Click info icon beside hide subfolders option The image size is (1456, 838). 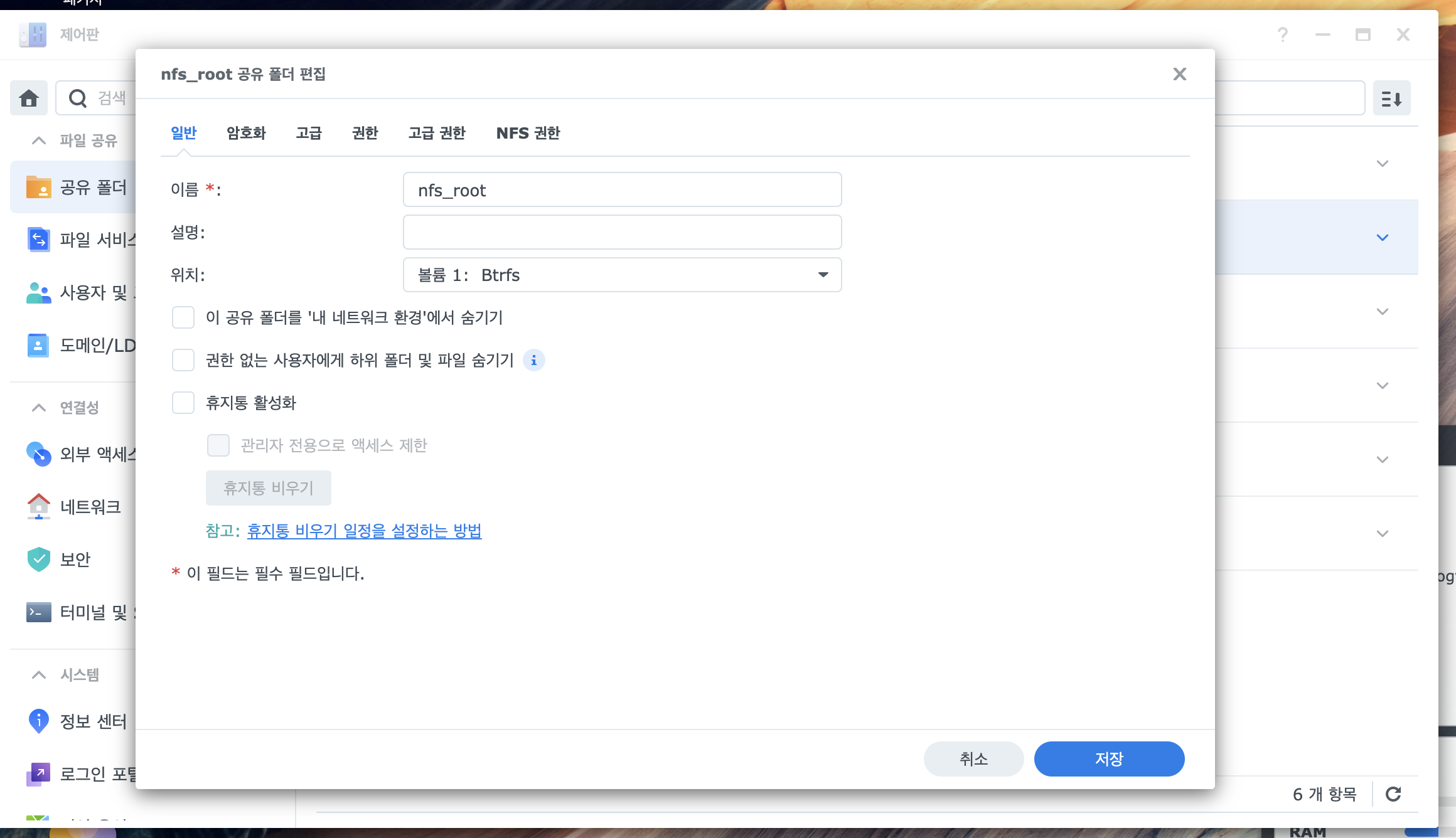533,360
